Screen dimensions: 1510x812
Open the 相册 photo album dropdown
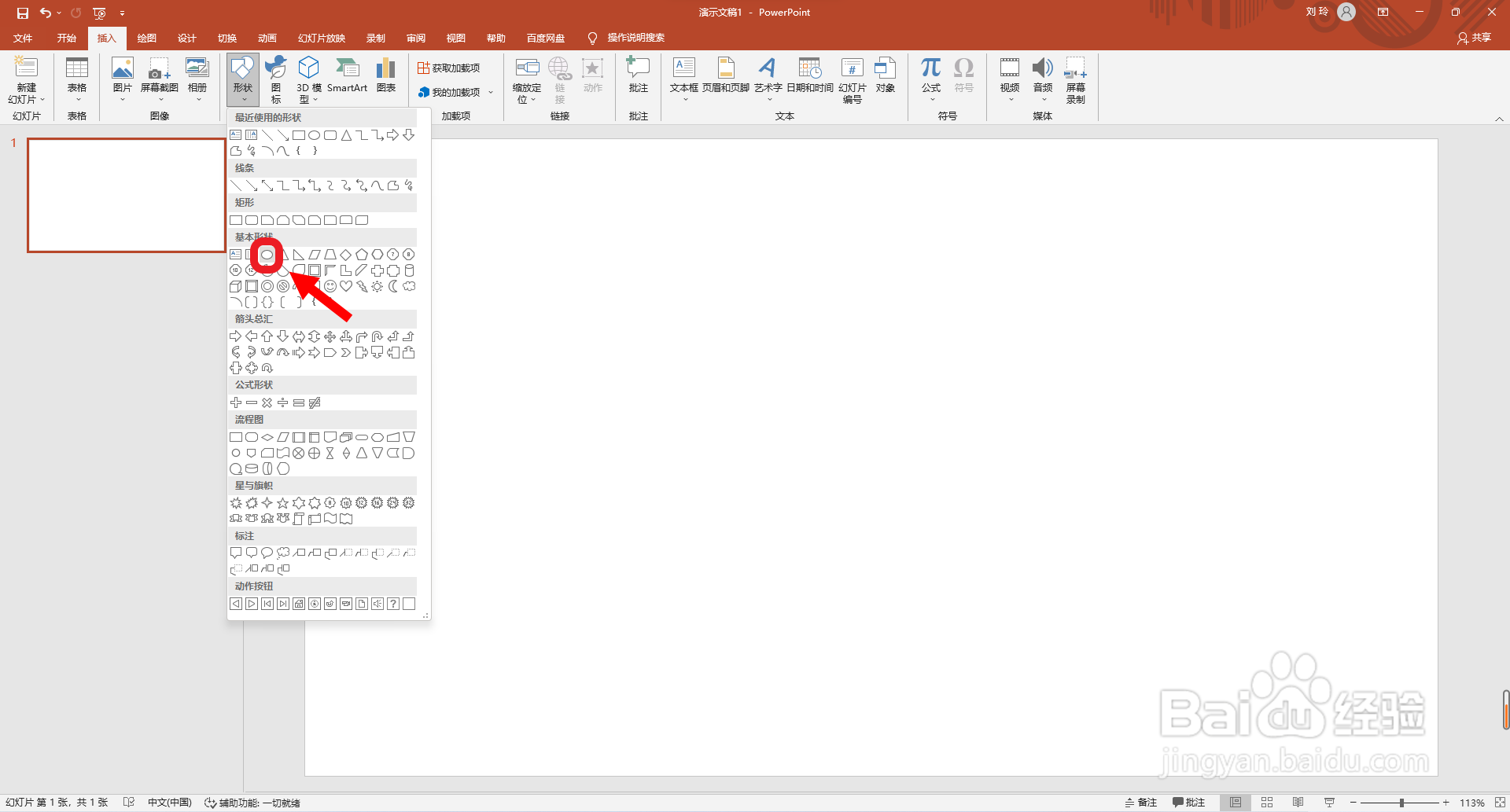click(197, 80)
